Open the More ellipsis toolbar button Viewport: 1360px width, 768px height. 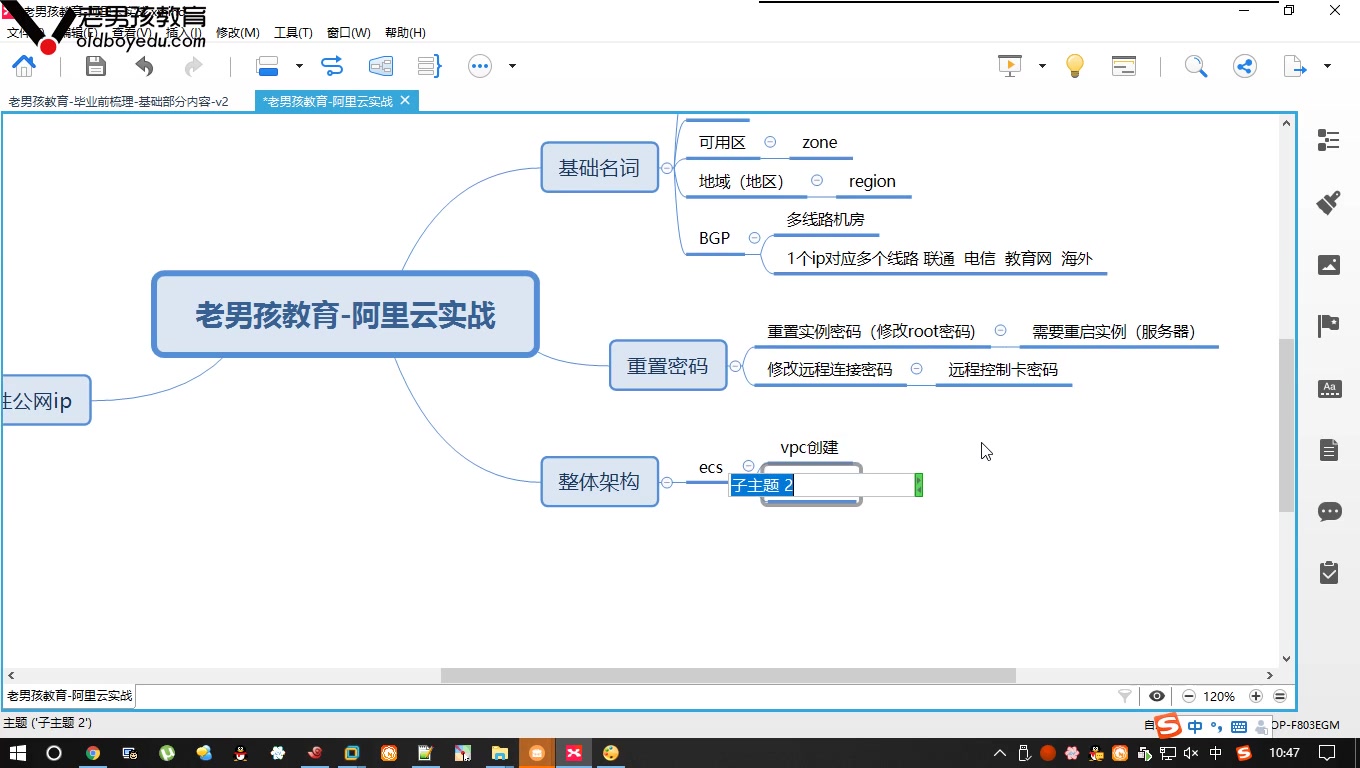(480, 66)
